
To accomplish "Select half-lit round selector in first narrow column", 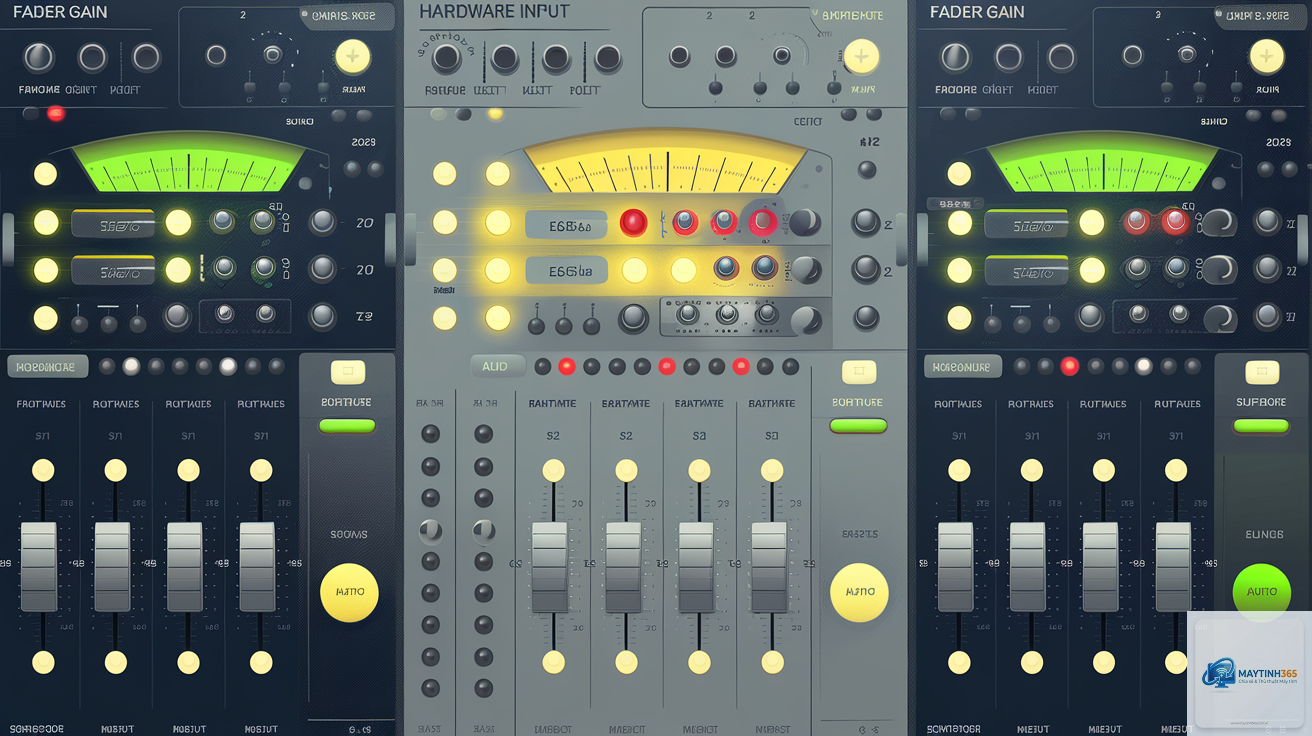I will (x=430, y=530).
